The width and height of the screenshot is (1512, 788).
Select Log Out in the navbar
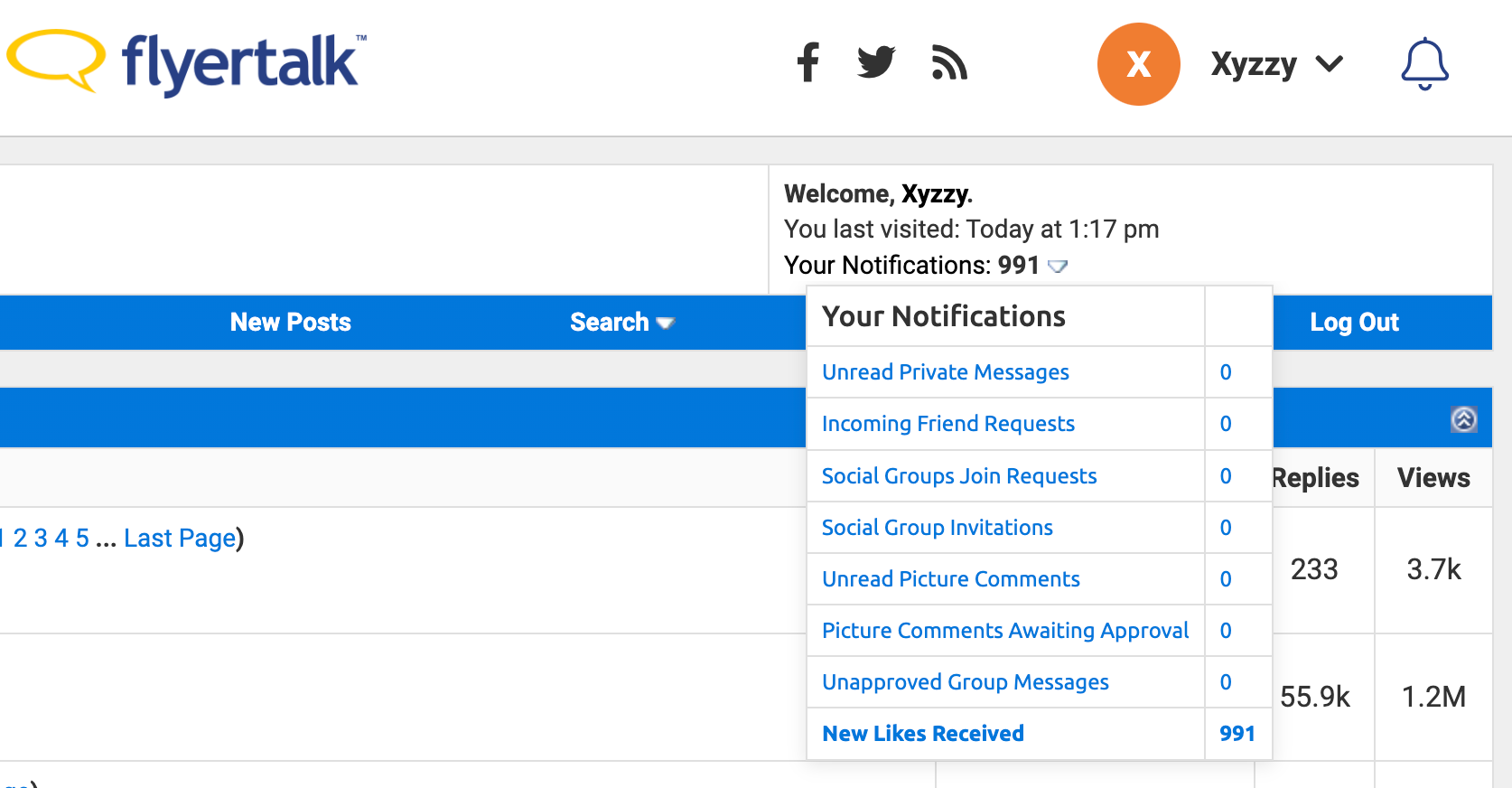(1354, 322)
